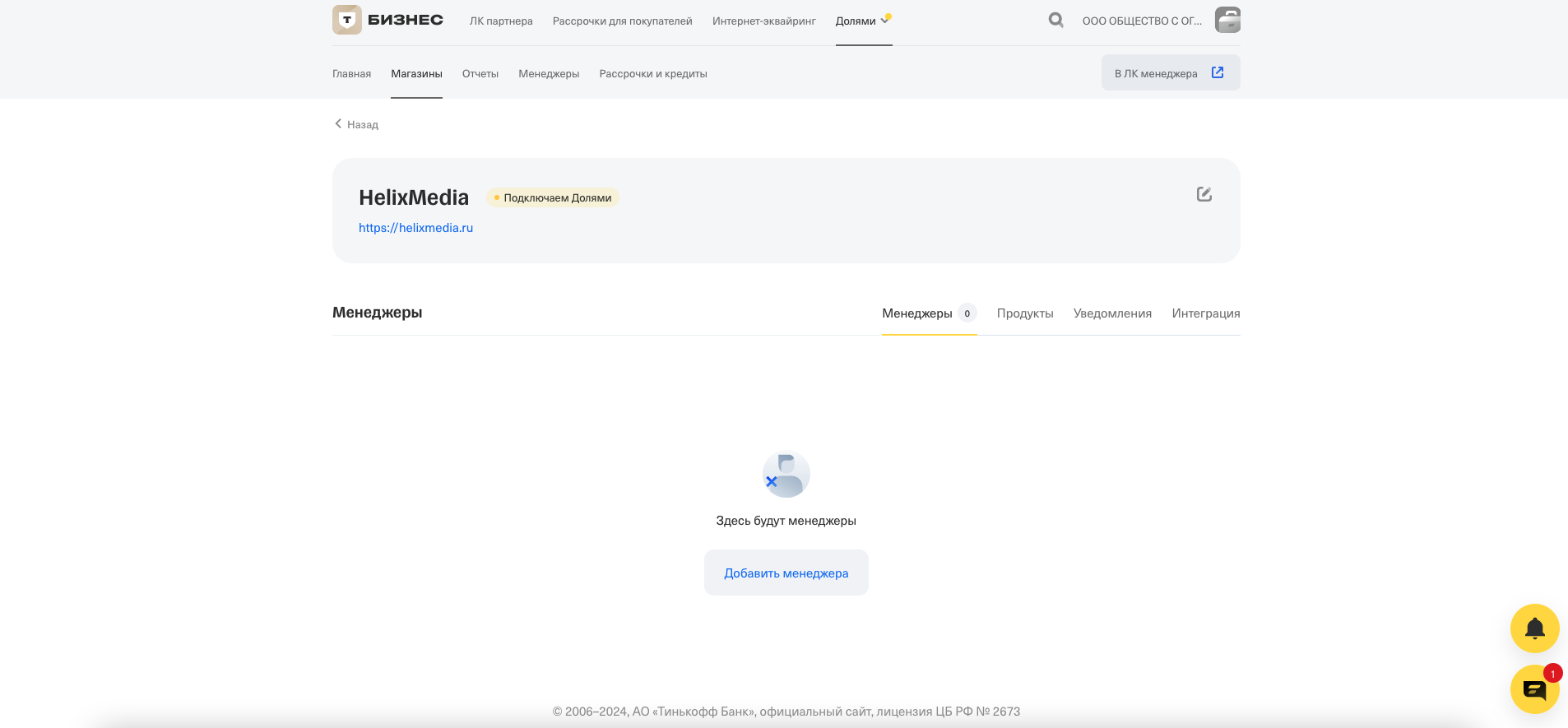Select the Магазины tab
The height and width of the screenshot is (728, 1568).
pyautogui.click(x=416, y=74)
